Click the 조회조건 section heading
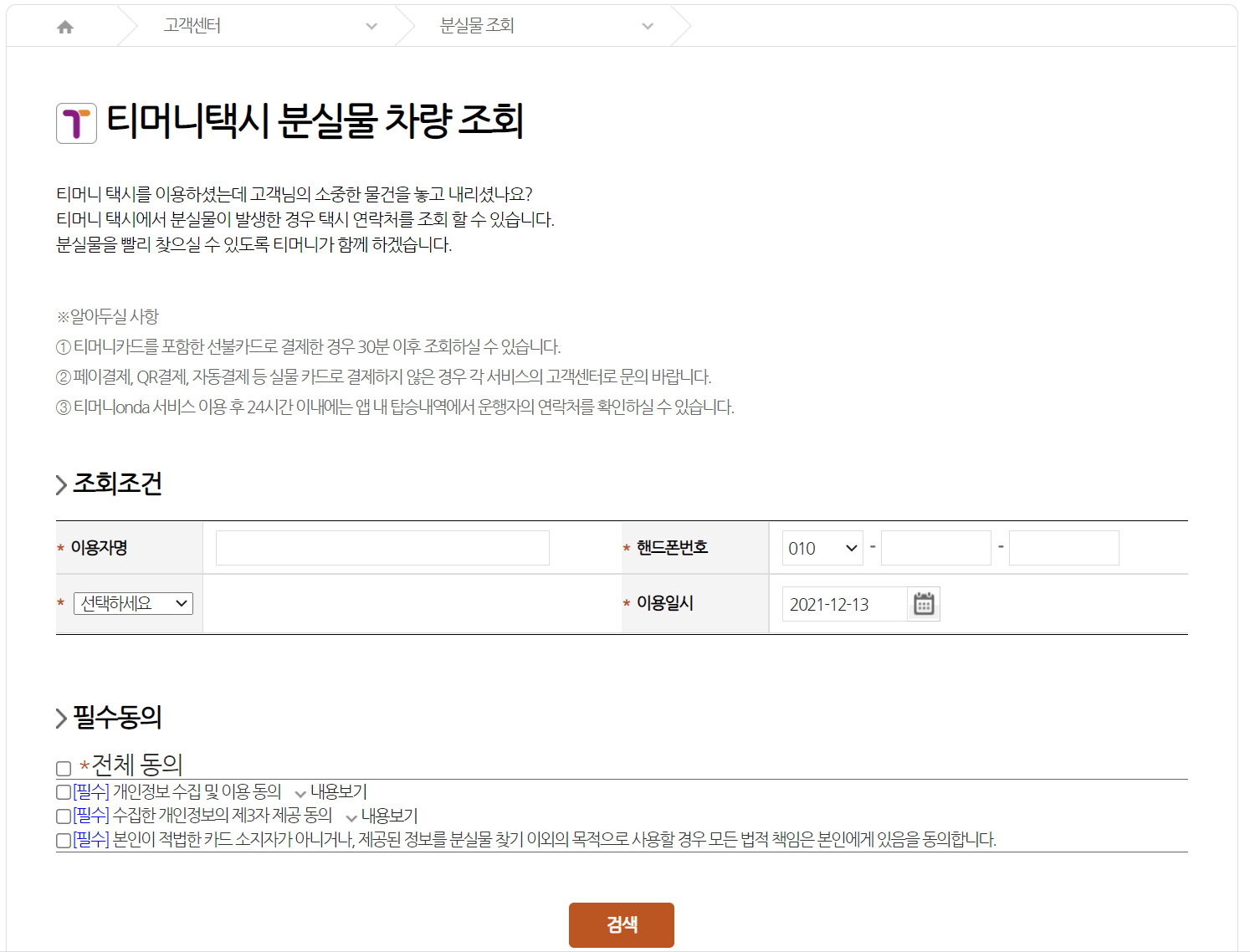 (117, 484)
